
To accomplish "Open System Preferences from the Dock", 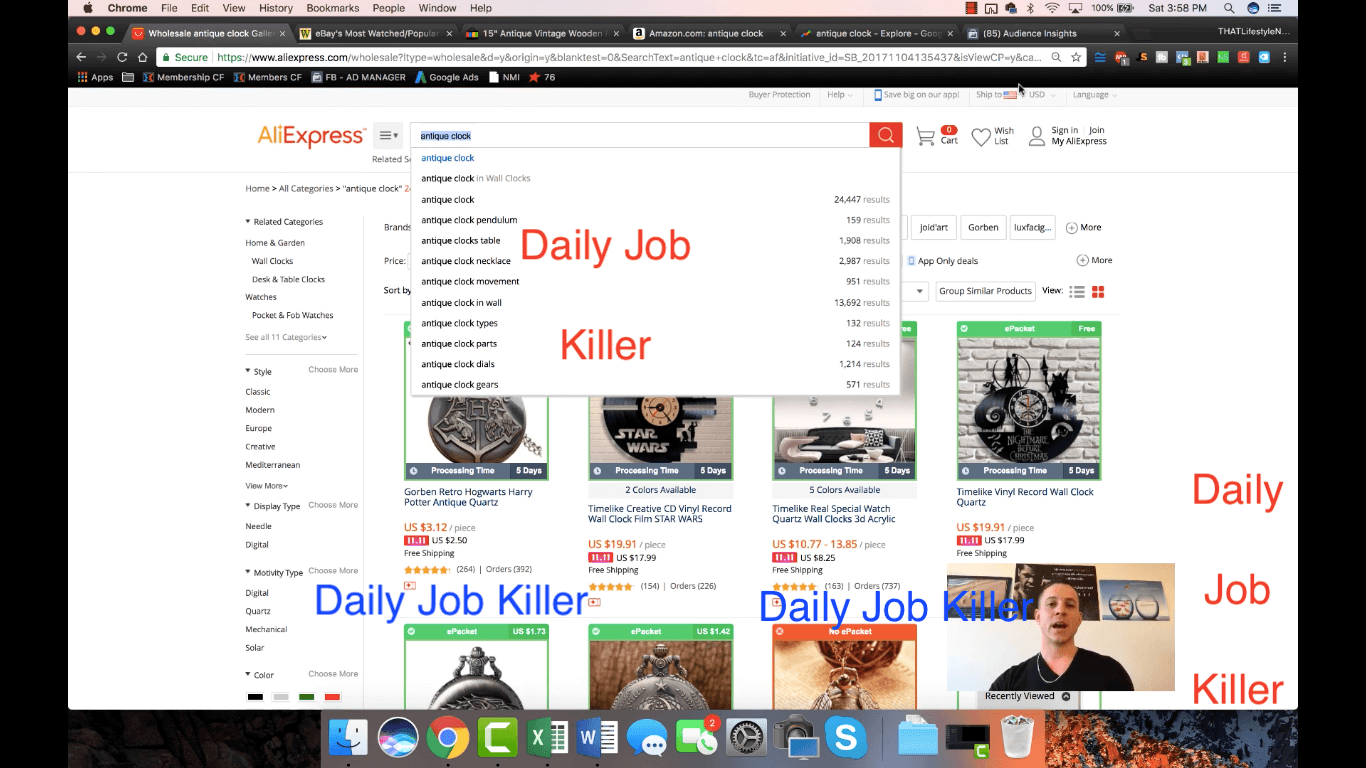I will pyautogui.click(x=746, y=738).
